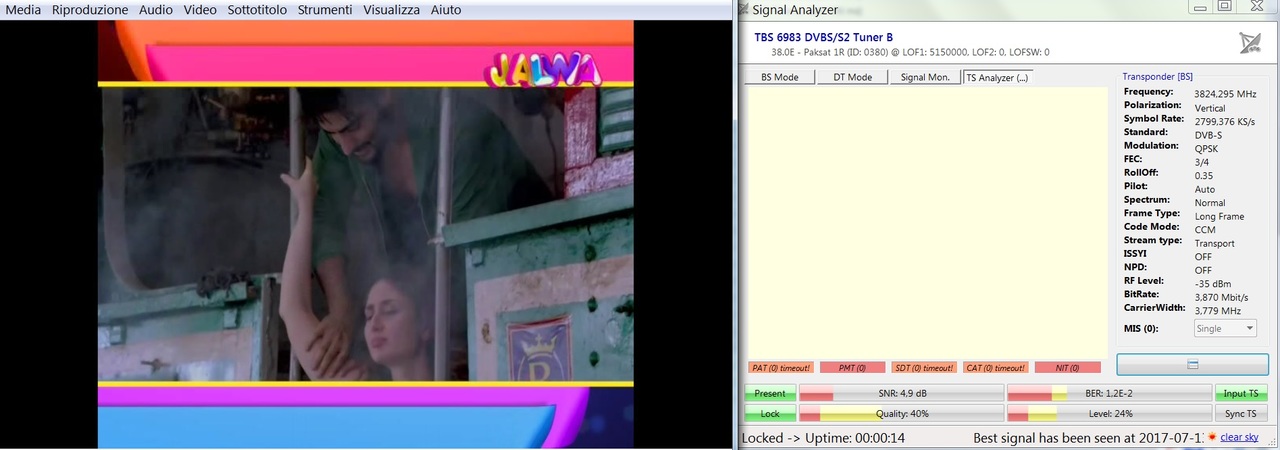
Task: Open the MIS Single dropdown
Action: tap(1225, 328)
